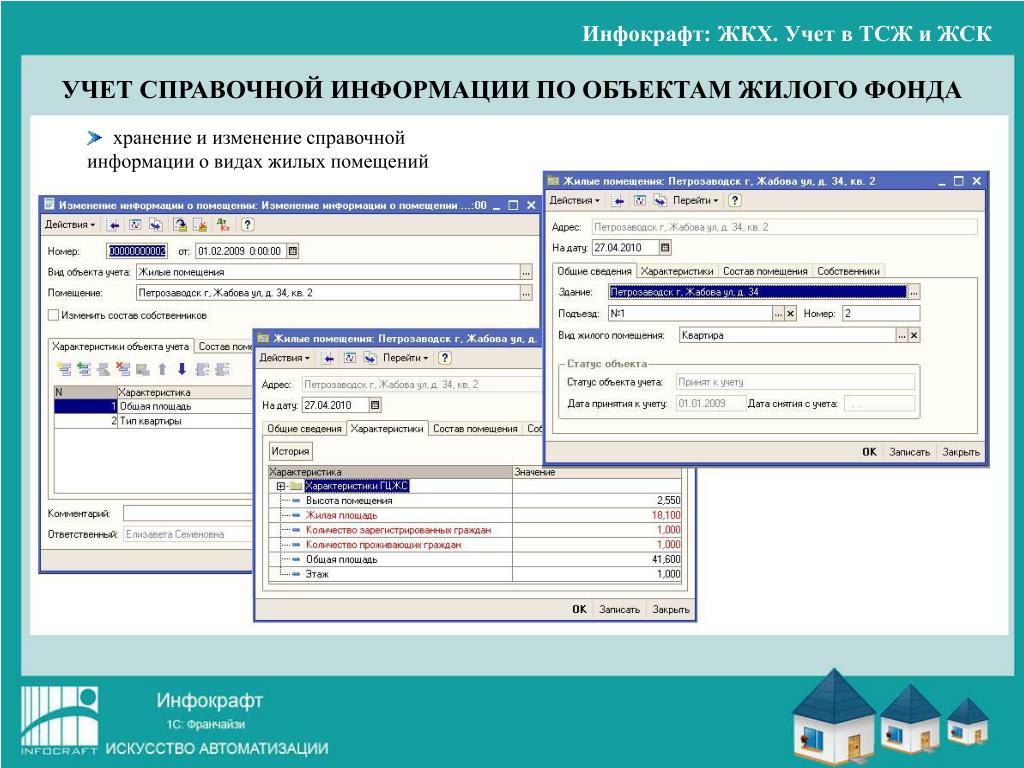Select the Этаж row
1024x768 pixels.
point(475,574)
